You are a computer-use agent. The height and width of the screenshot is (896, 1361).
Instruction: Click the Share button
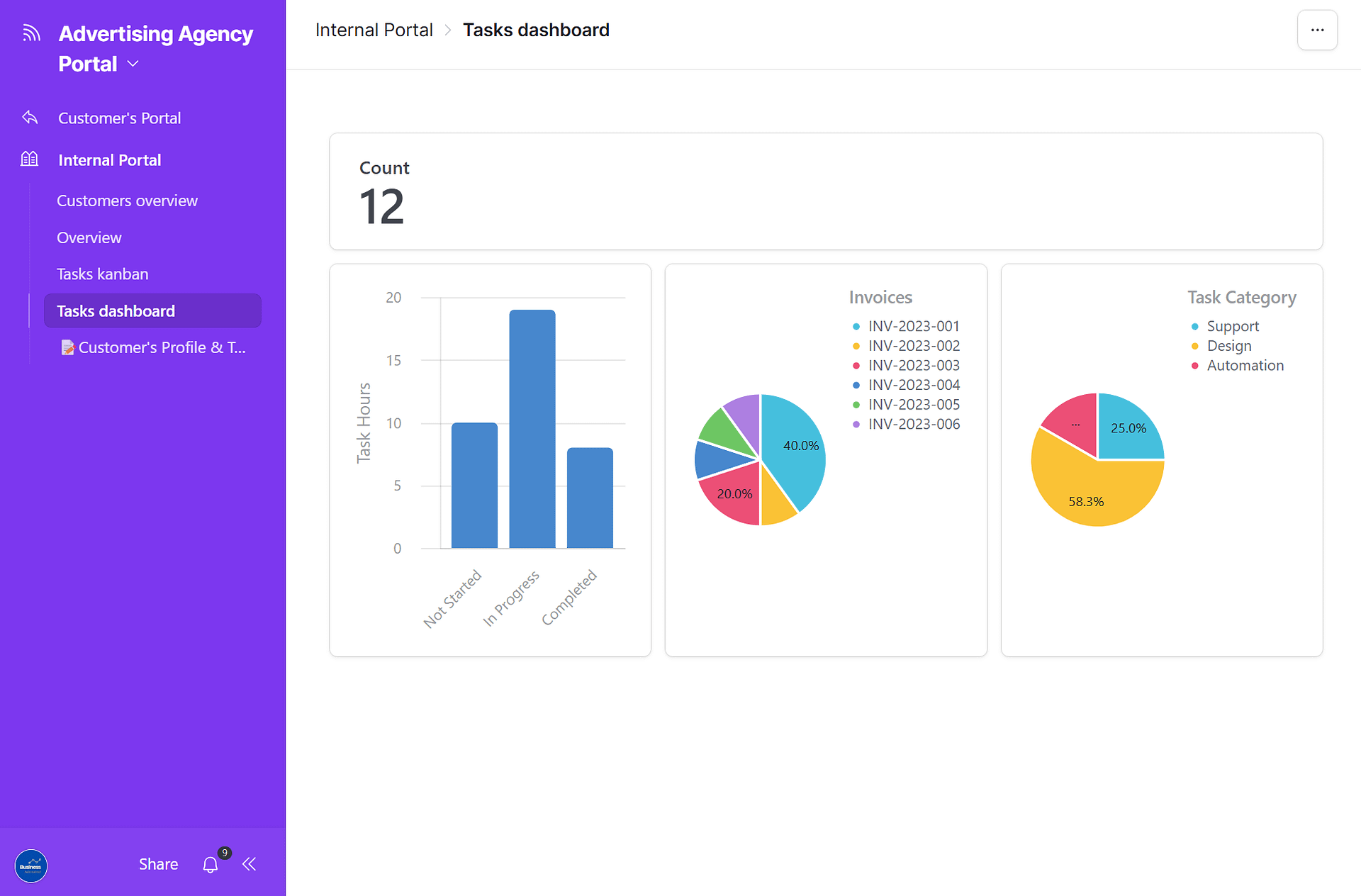(157, 864)
